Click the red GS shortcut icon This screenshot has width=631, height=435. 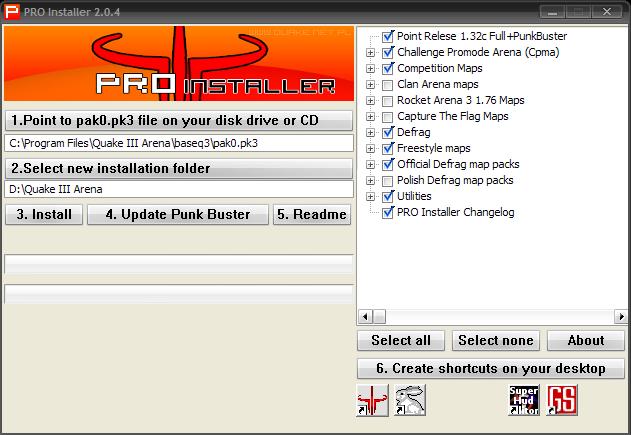[562, 400]
